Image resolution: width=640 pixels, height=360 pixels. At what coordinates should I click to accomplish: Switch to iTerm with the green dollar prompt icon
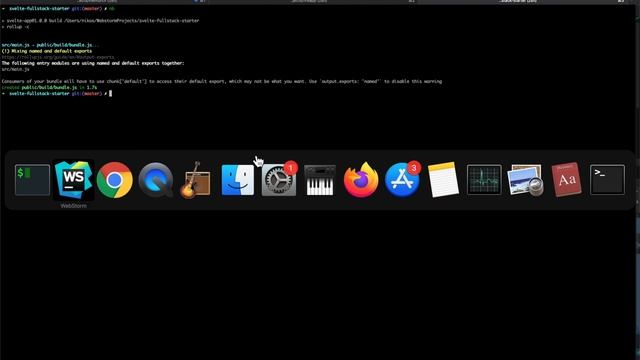click(32, 180)
